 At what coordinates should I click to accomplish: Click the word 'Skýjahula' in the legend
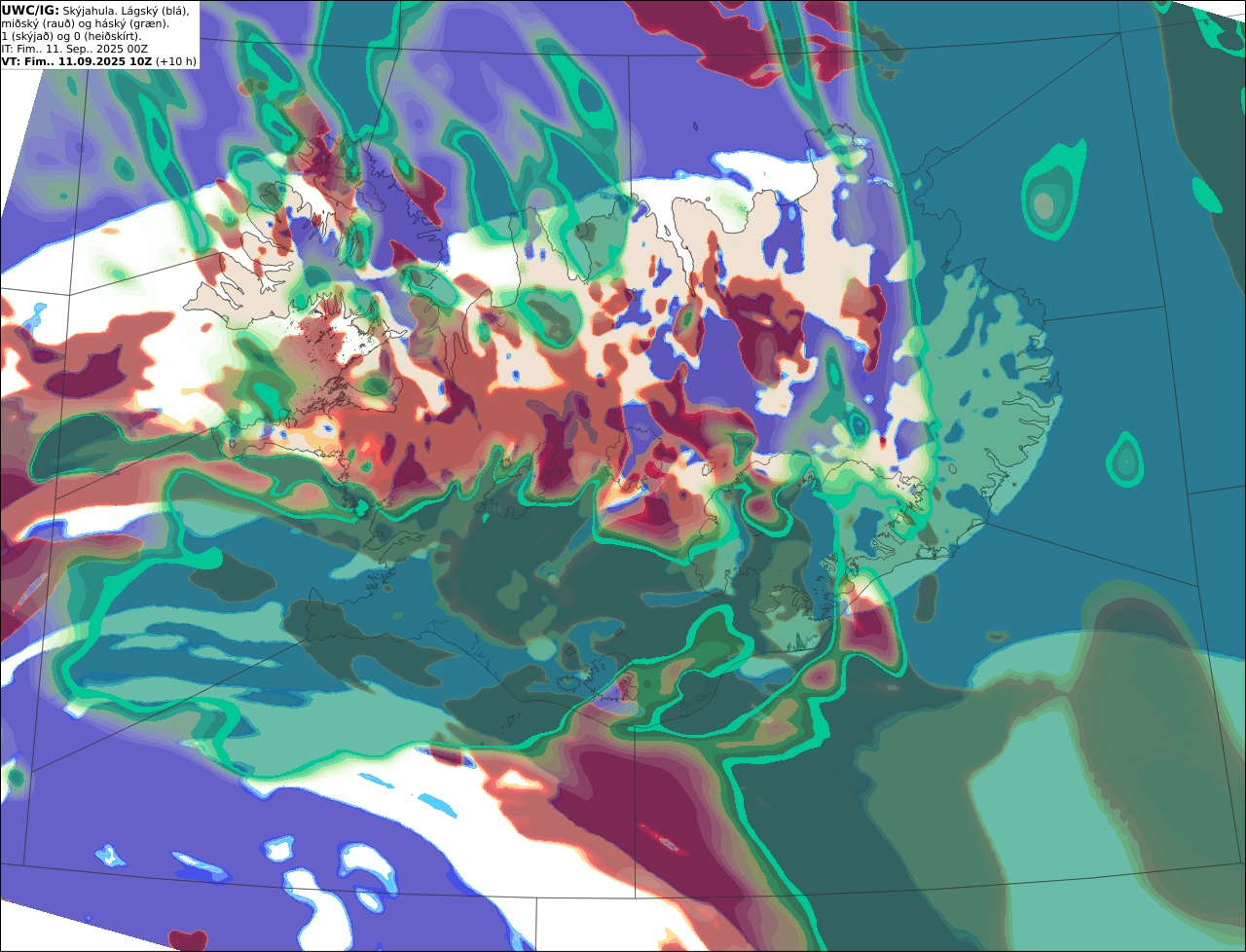coord(89,12)
